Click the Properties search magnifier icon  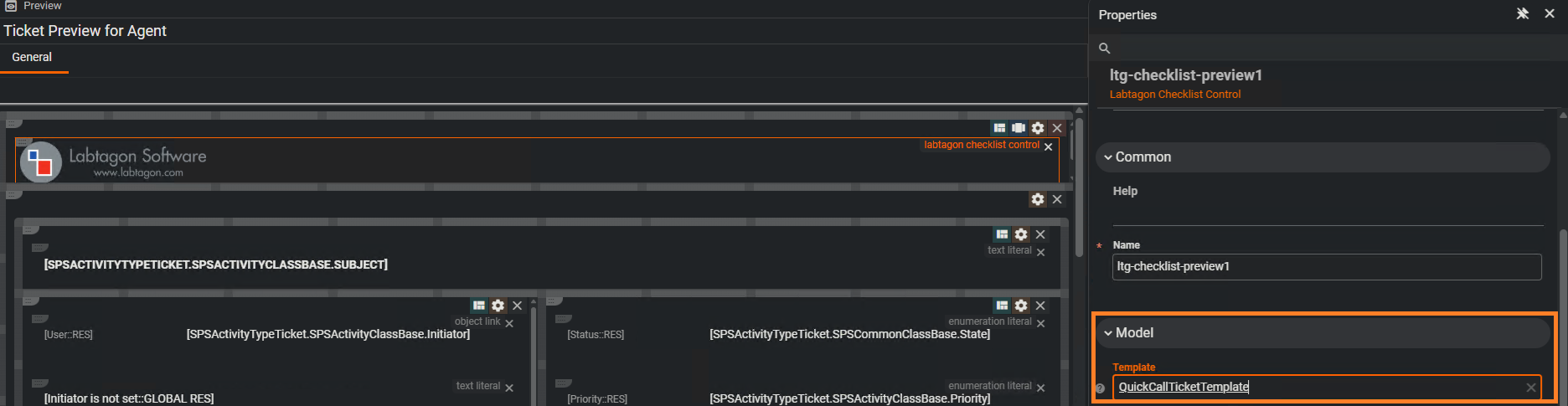point(1104,49)
